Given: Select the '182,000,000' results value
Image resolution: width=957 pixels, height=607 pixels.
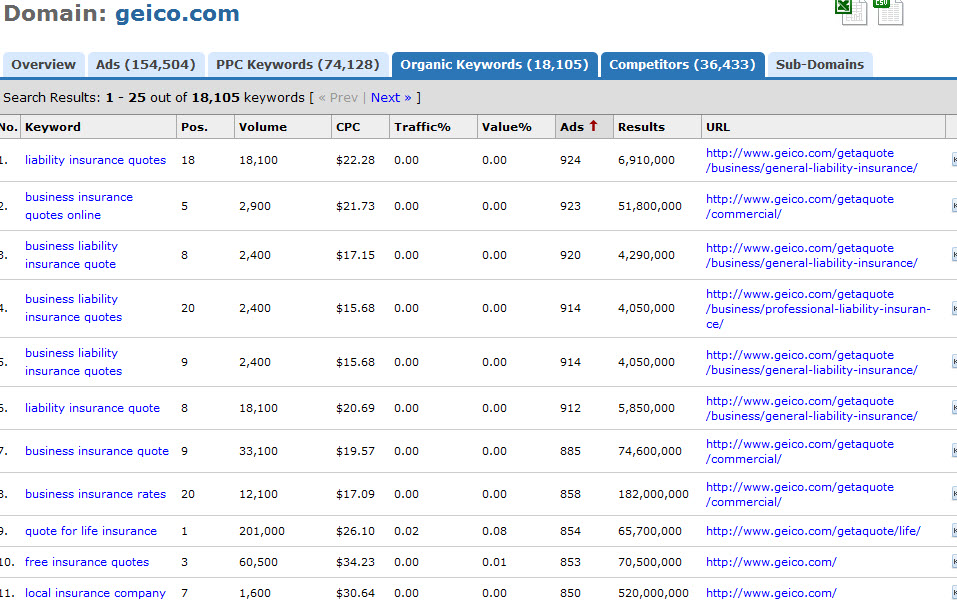Looking at the screenshot, I should click(x=653, y=494).
